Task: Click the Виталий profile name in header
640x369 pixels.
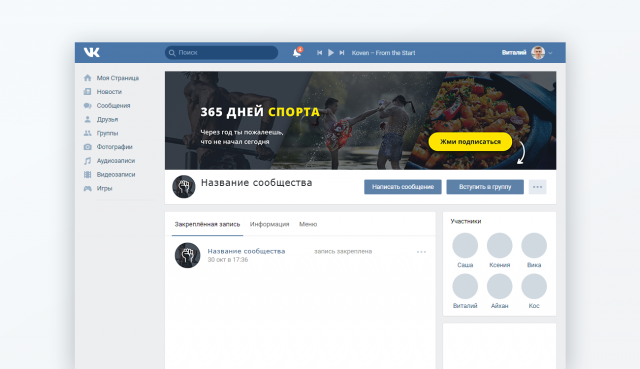Action: click(514, 52)
